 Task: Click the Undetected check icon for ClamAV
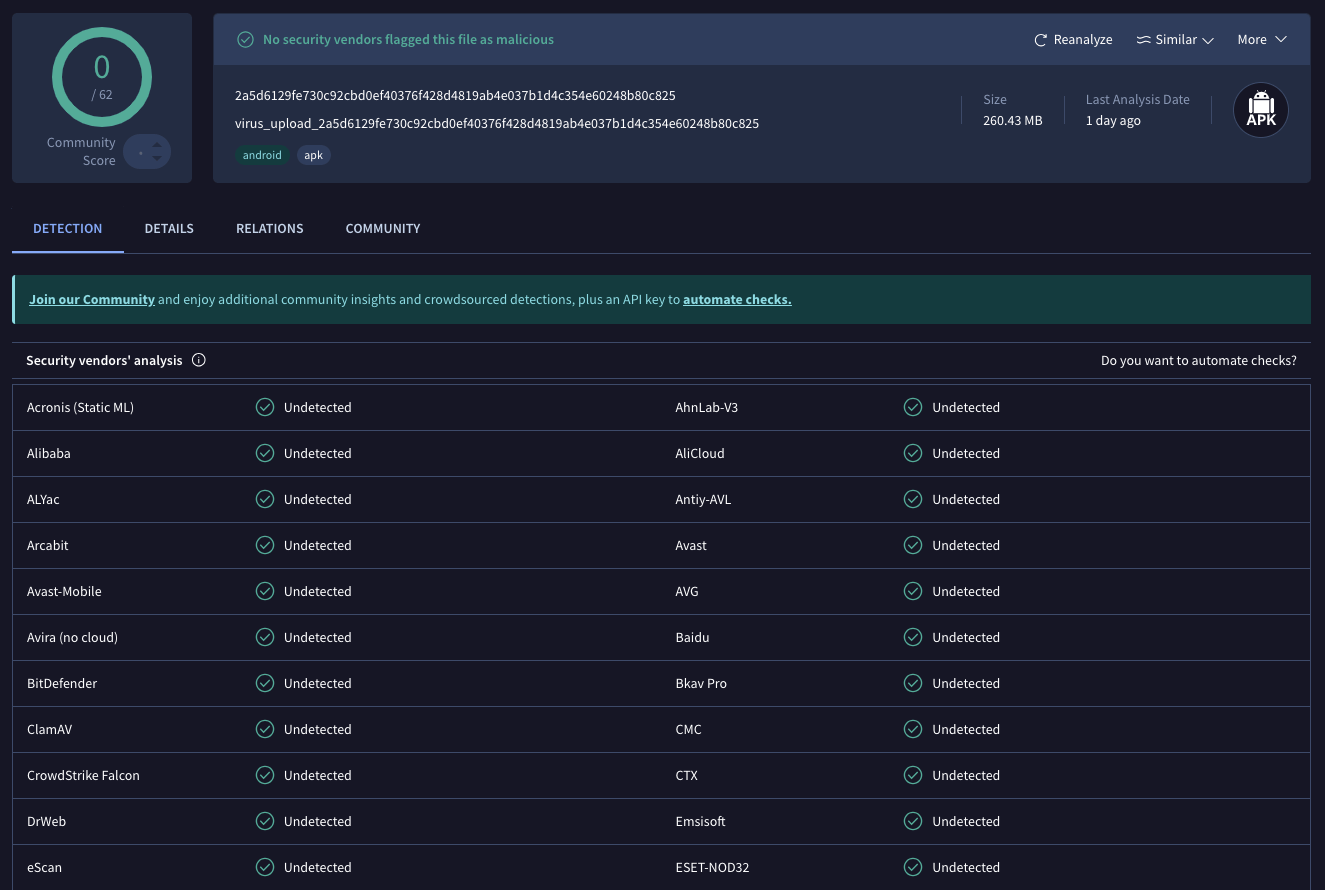tap(265, 729)
